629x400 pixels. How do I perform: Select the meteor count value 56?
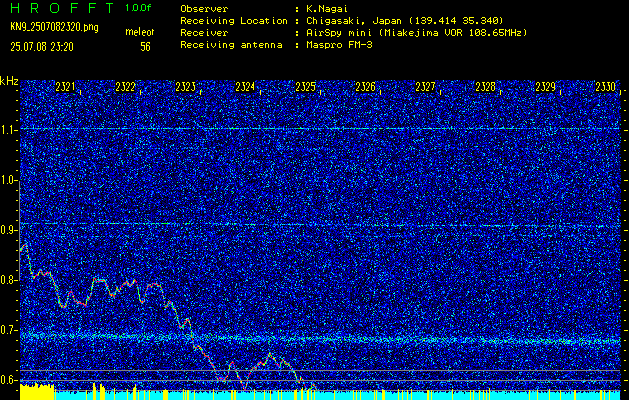click(x=145, y=47)
